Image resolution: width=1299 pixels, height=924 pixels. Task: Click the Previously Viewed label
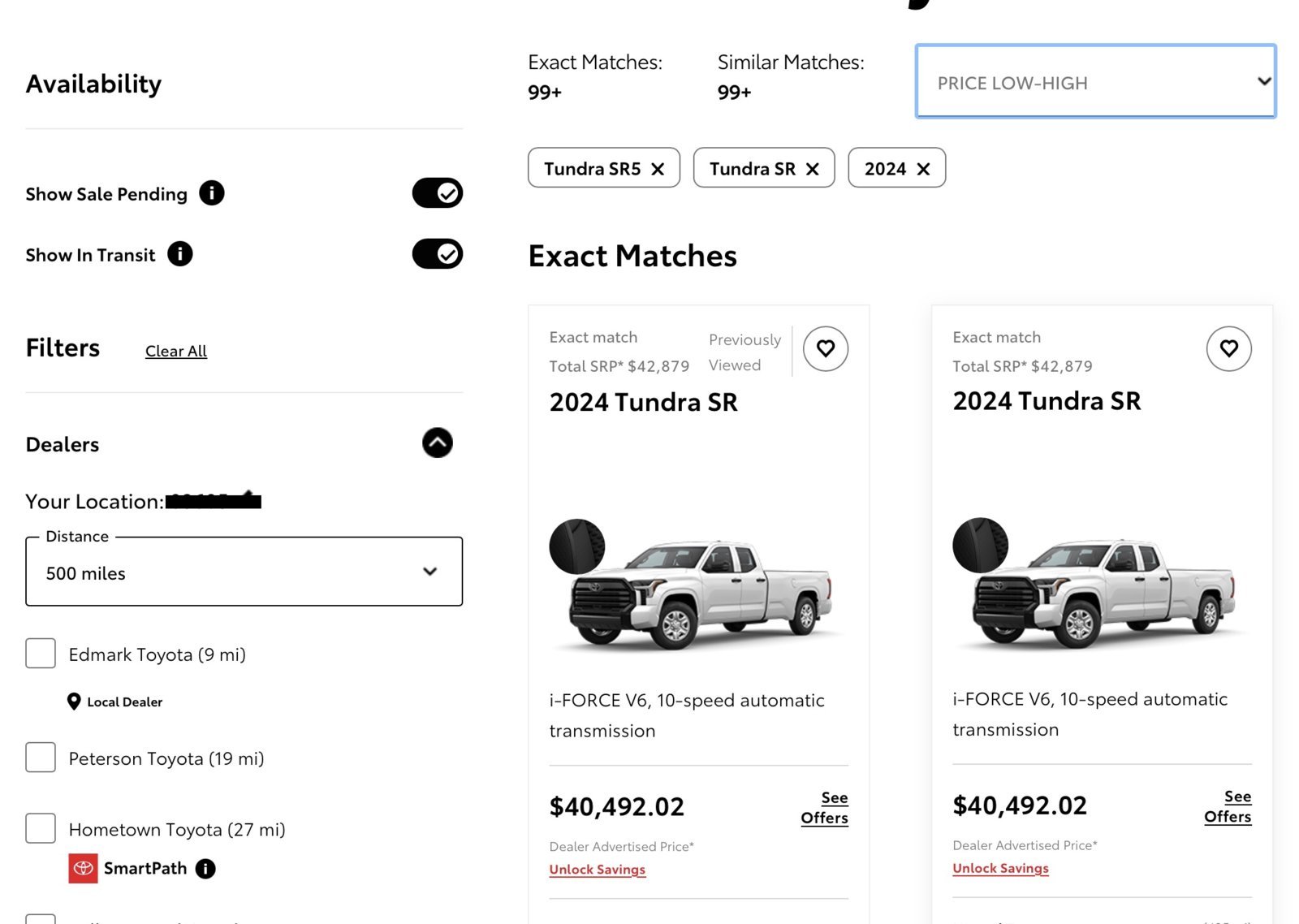(x=744, y=352)
